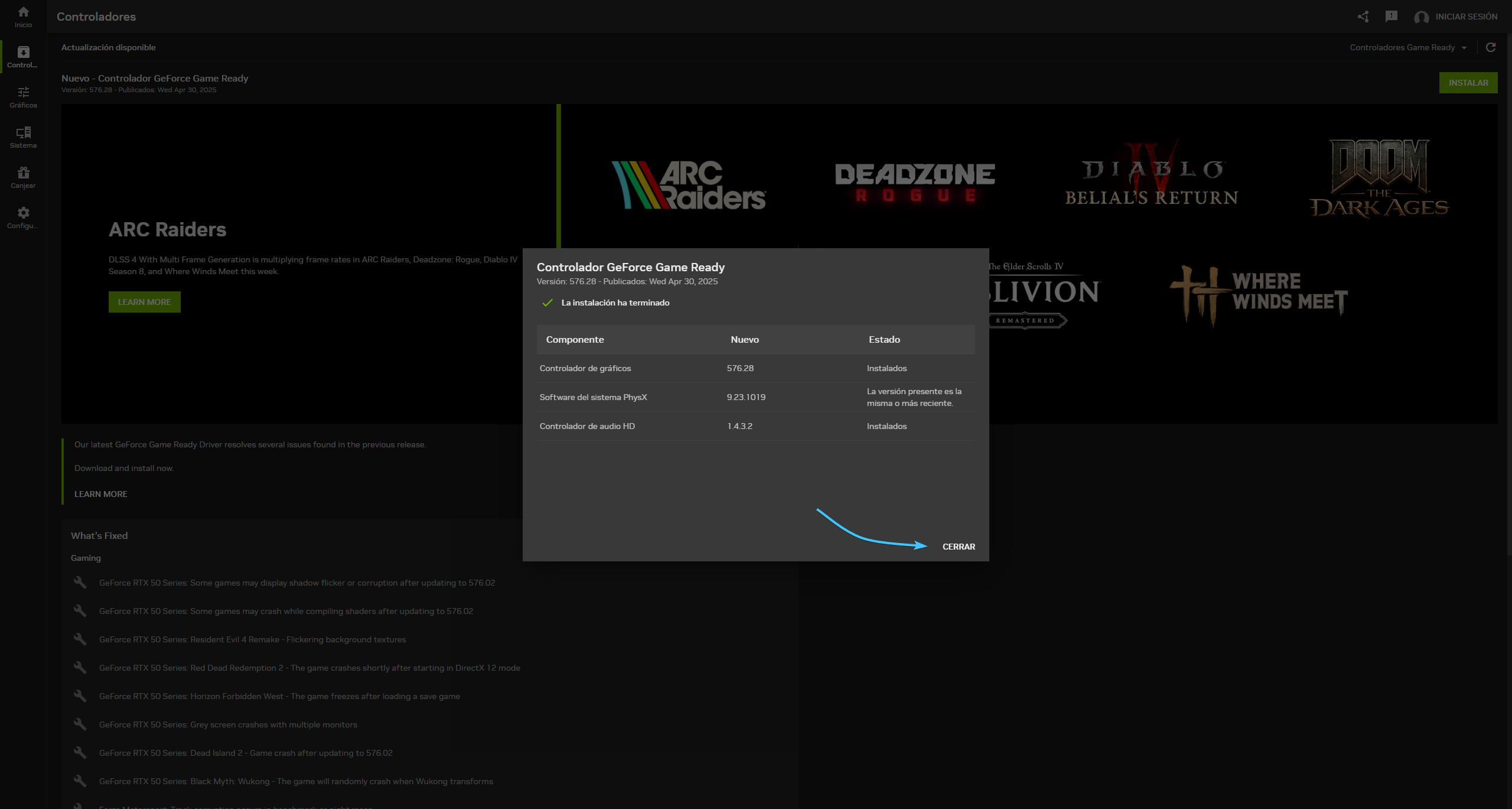Click the green INSTALAR button

pyautogui.click(x=1468, y=83)
